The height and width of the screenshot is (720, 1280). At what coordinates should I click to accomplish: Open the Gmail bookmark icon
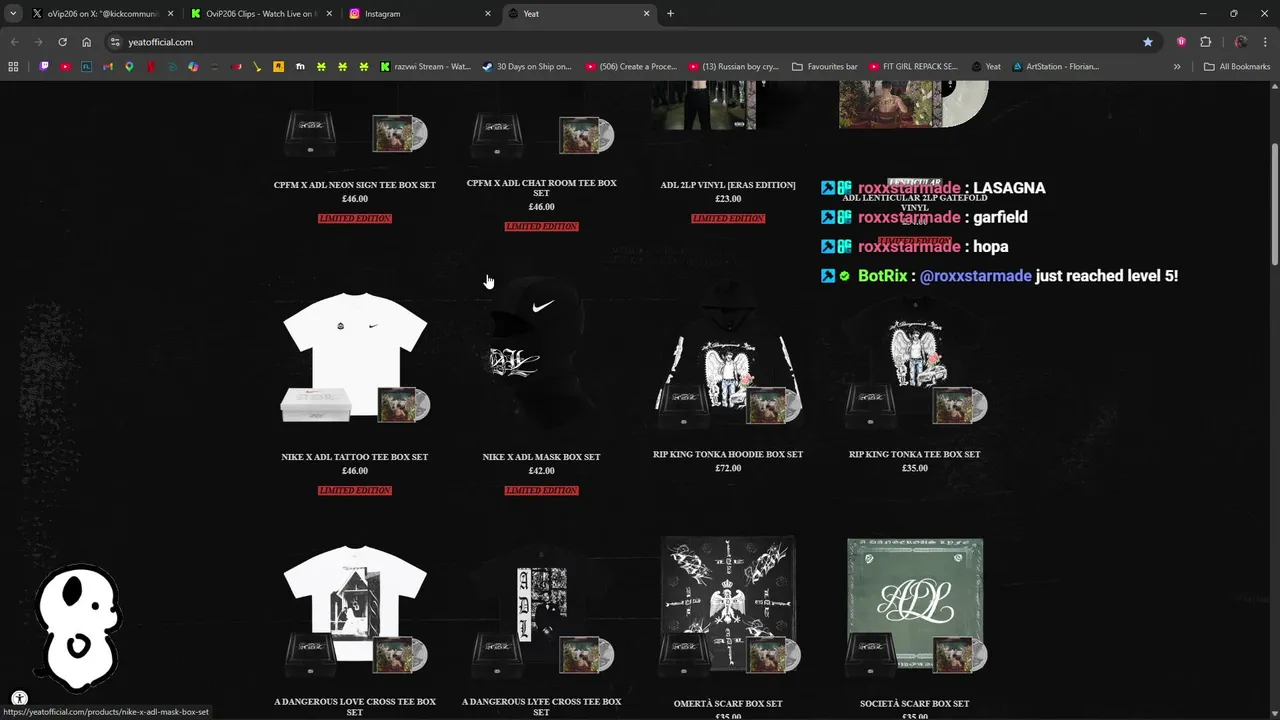coord(108,67)
